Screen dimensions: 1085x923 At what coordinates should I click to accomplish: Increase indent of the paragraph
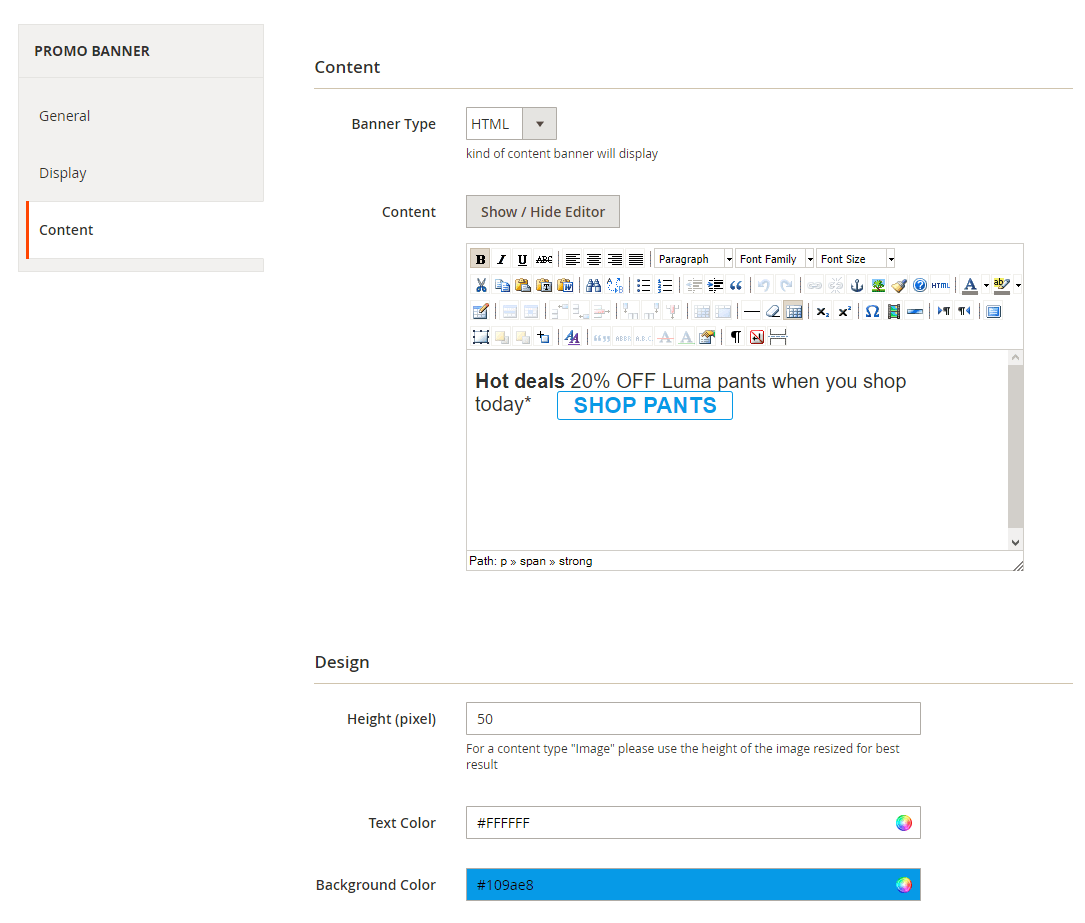click(715, 285)
